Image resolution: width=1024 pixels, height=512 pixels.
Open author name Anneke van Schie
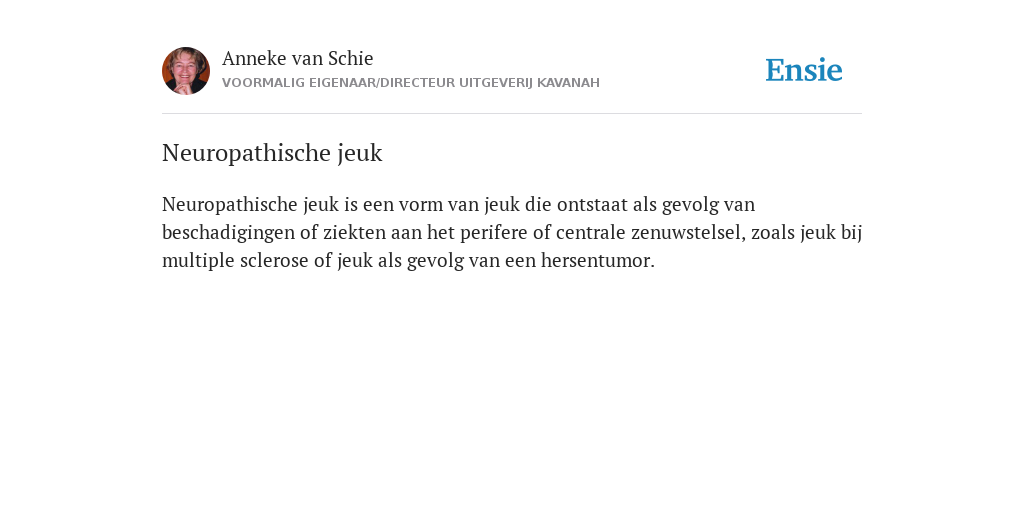click(x=297, y=58)
